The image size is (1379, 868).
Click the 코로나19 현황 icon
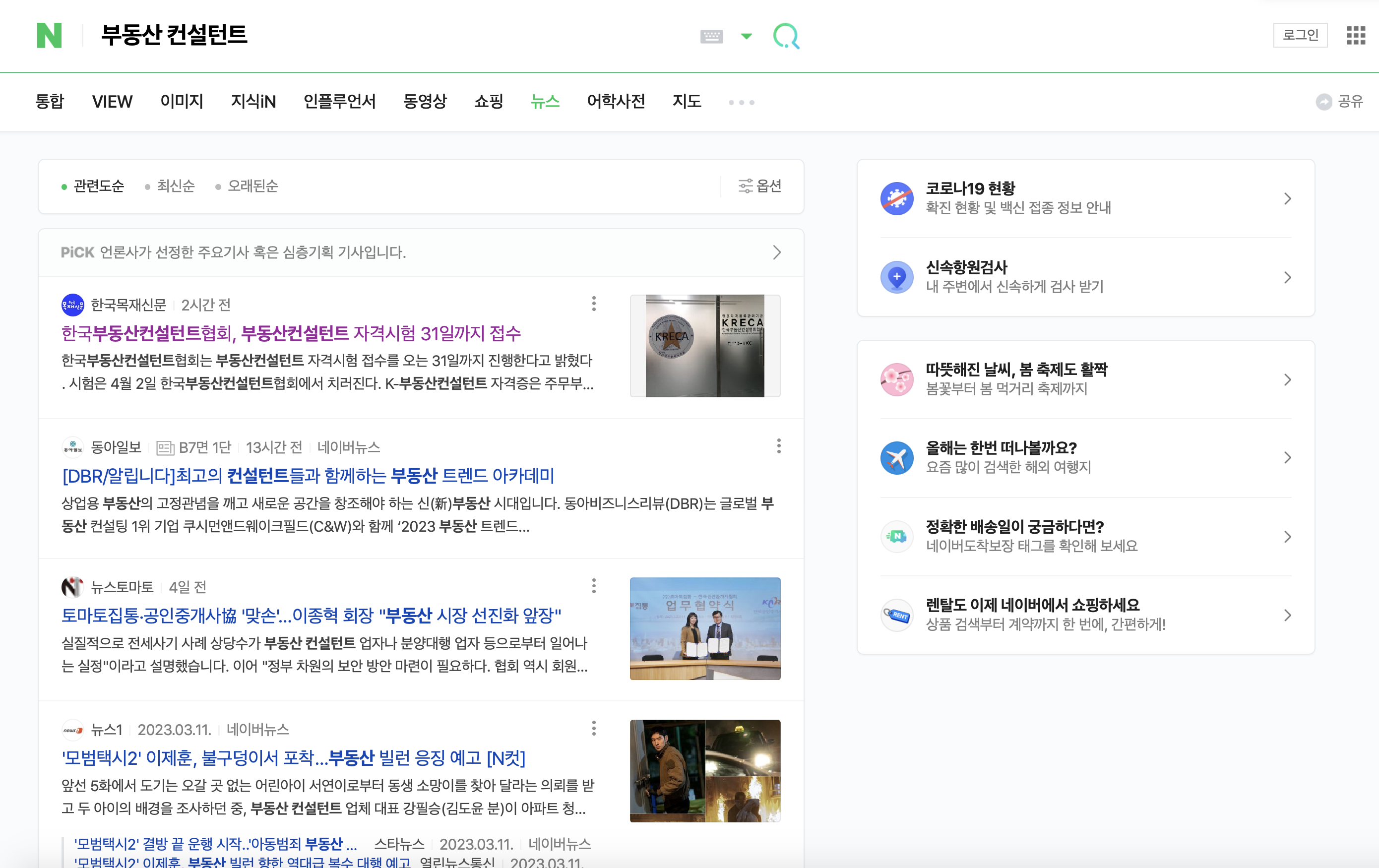897,199
